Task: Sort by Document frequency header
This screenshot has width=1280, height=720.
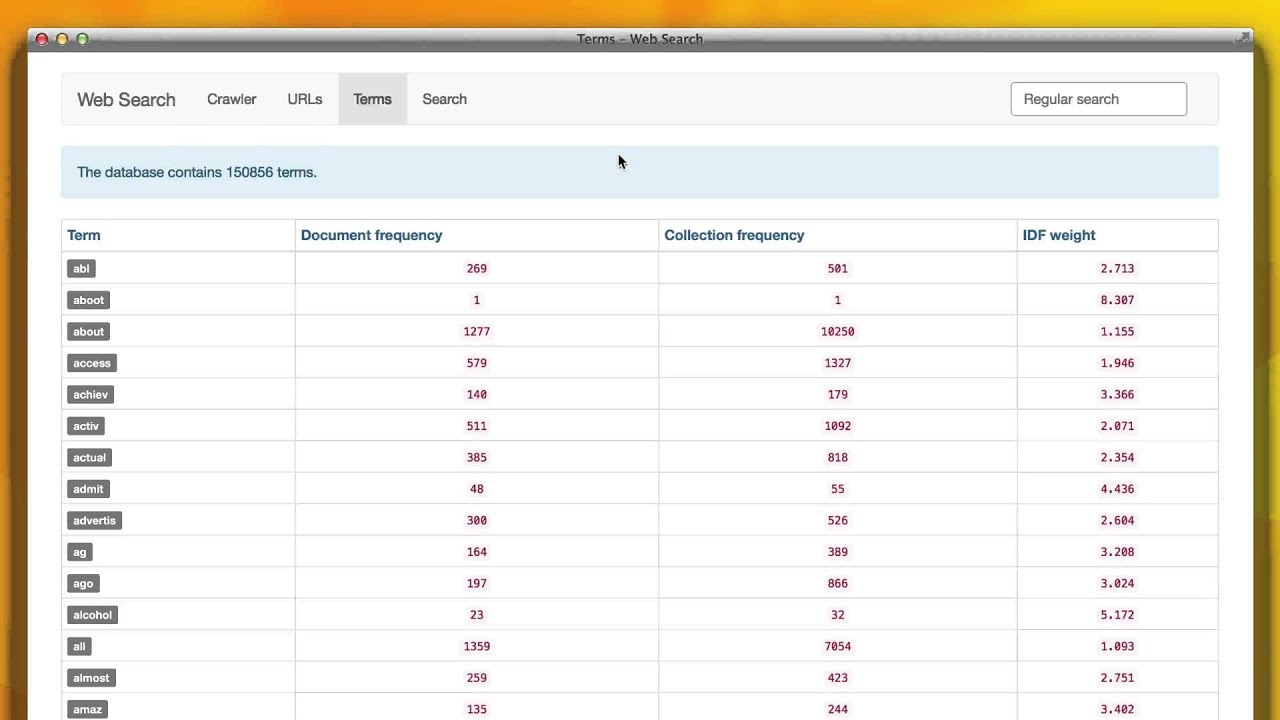Action: (371, 235)
